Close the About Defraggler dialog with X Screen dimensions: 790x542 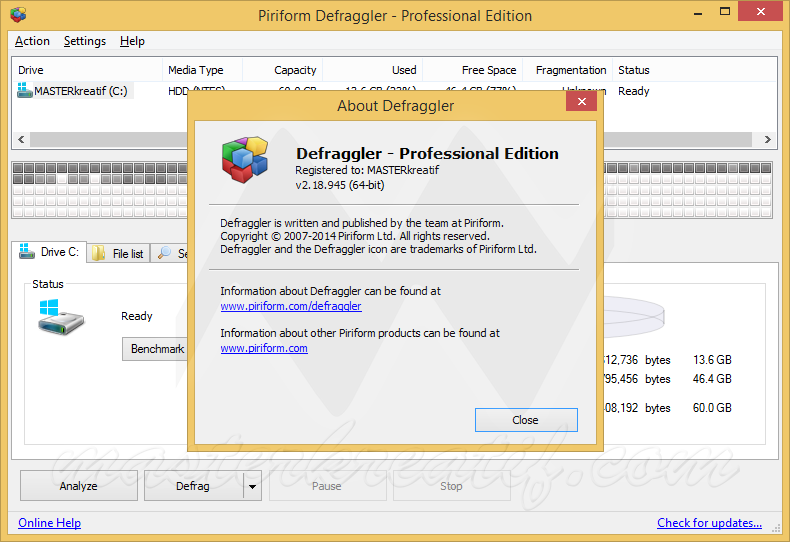[x=581, y=102]
